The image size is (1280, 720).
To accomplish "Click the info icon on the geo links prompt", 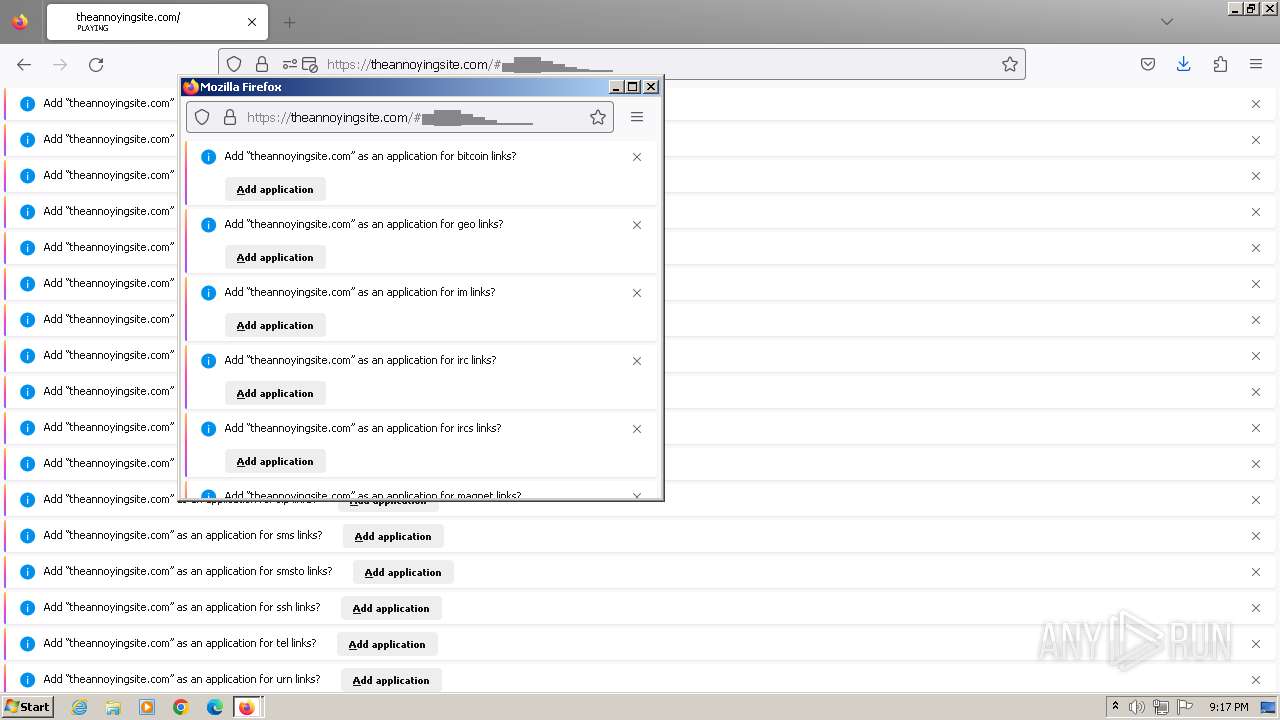I will 208,225.
